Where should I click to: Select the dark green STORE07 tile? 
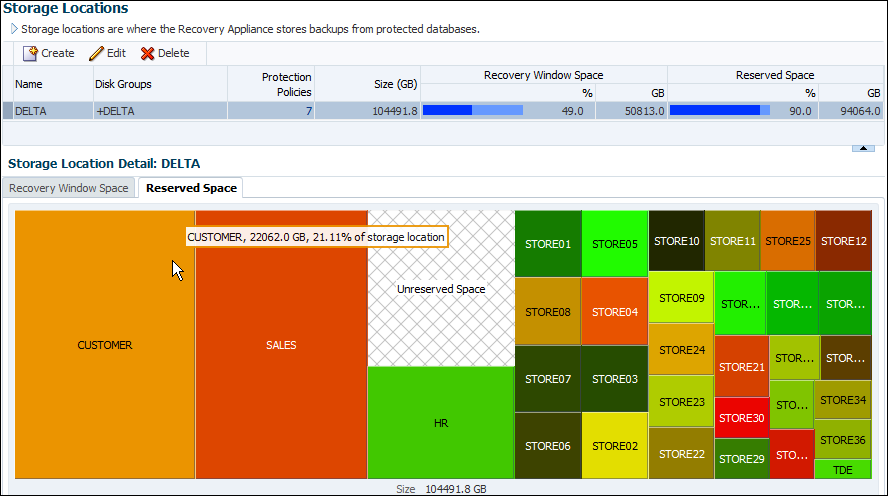point(548,379)
